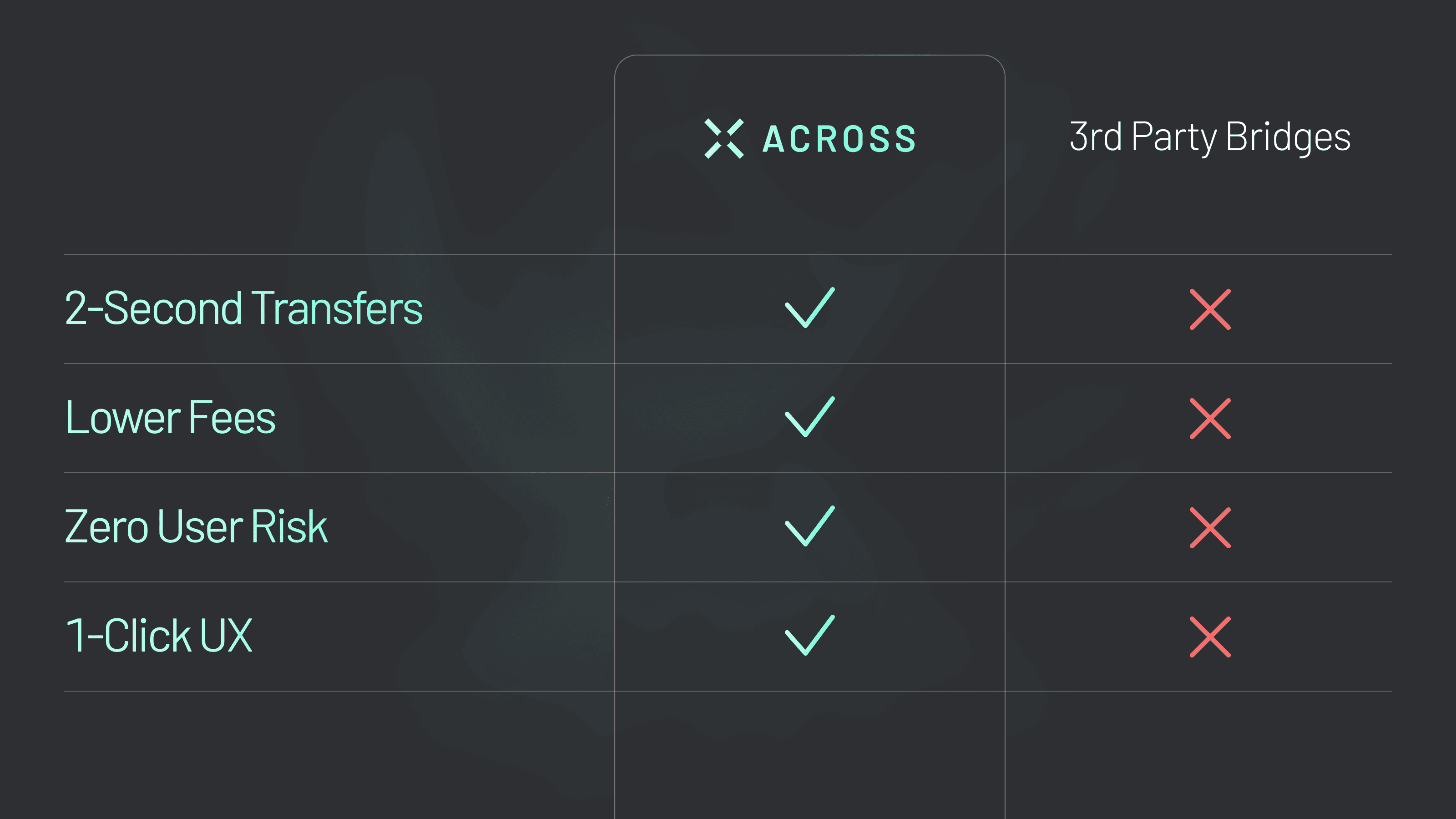Select the 3rd Party Bridges column header
This screenshot has width=1456, height=819.
(1209, 137)
